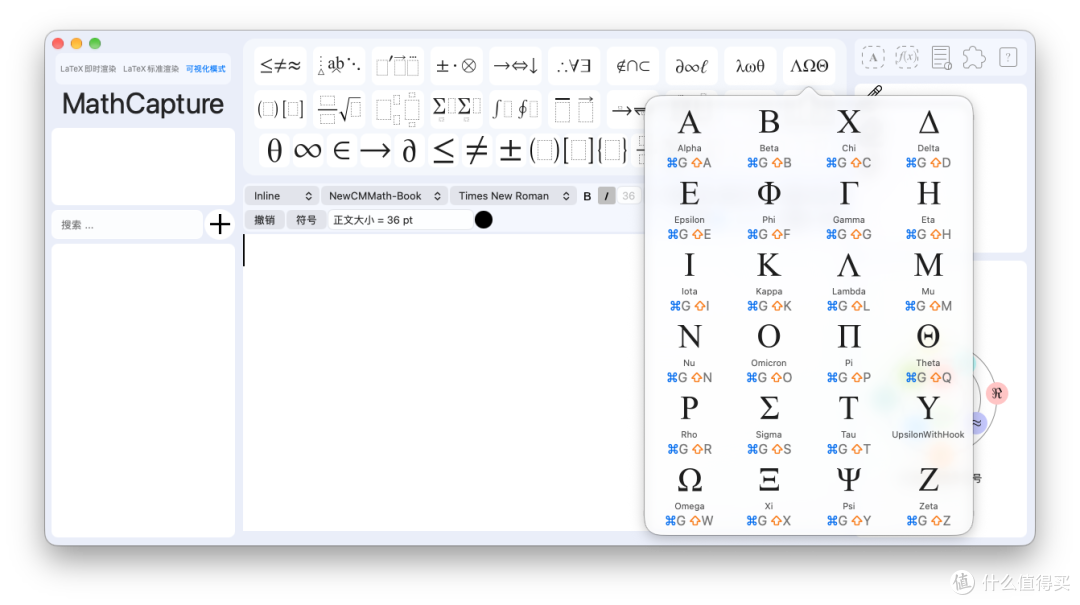Open the set theory palette ∉∩⊂
Image resolution: width=1080 pixels, height=605 pixels.
pyautogui.click(x=632, y=65)
